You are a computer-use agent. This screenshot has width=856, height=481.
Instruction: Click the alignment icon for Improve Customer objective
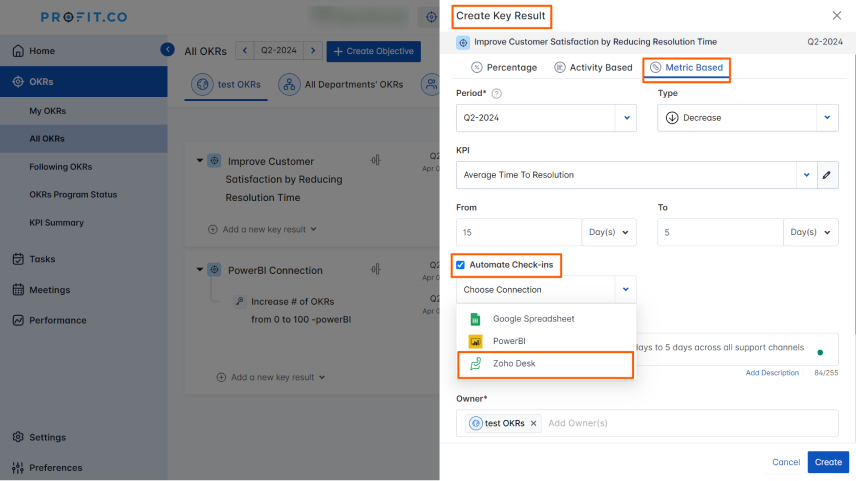(x=376, y=160)
